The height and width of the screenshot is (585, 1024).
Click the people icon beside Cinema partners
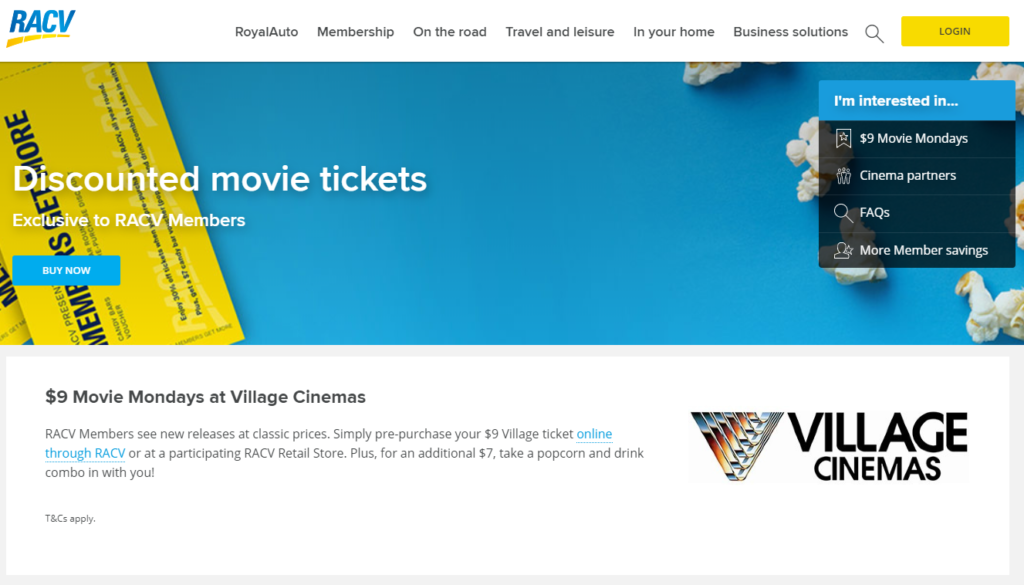[843, 176]
